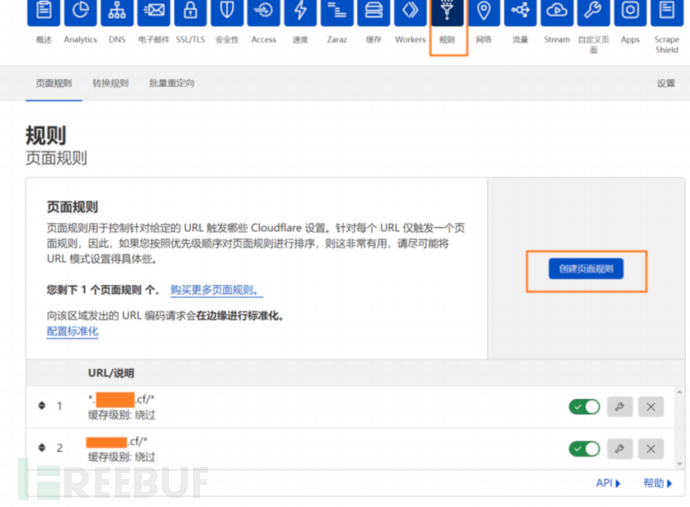
Task: Switch to the 批量重定向 tab
Action: tap(172, 83)
